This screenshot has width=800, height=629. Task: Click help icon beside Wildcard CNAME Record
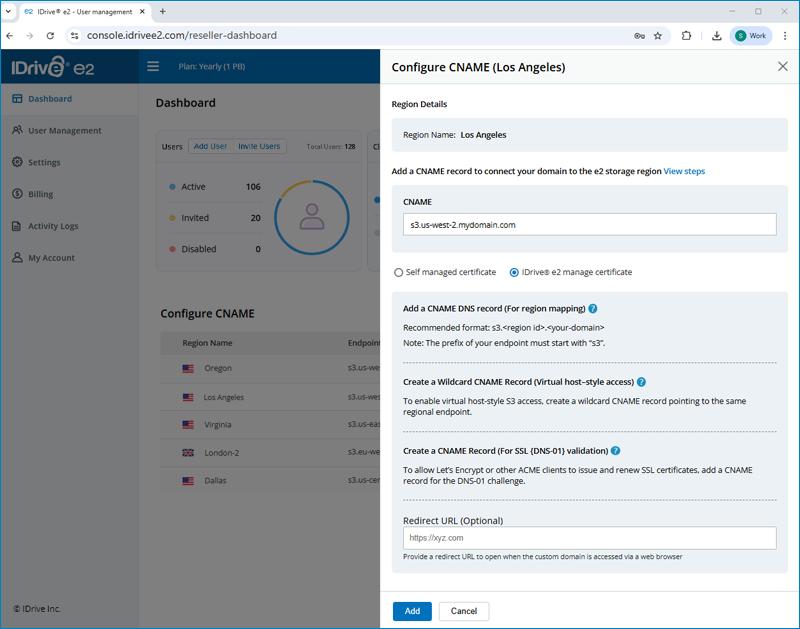point(641,382)
